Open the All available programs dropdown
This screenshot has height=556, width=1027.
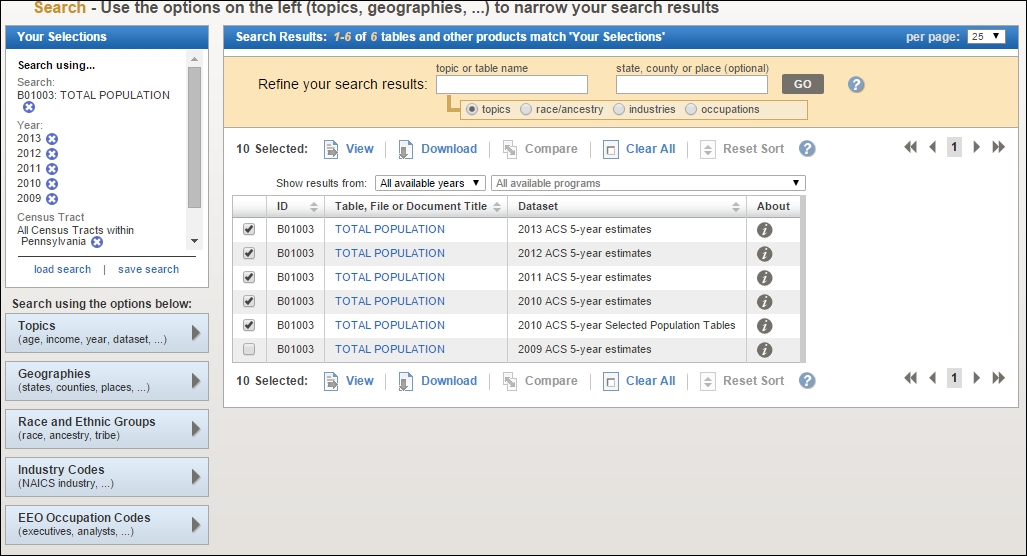coord(648,183)
